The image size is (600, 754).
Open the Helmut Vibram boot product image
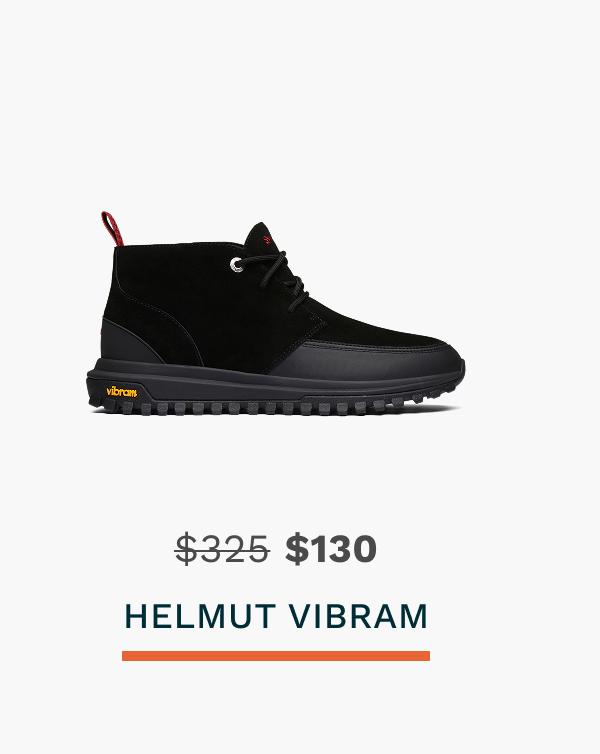[275, 314]
